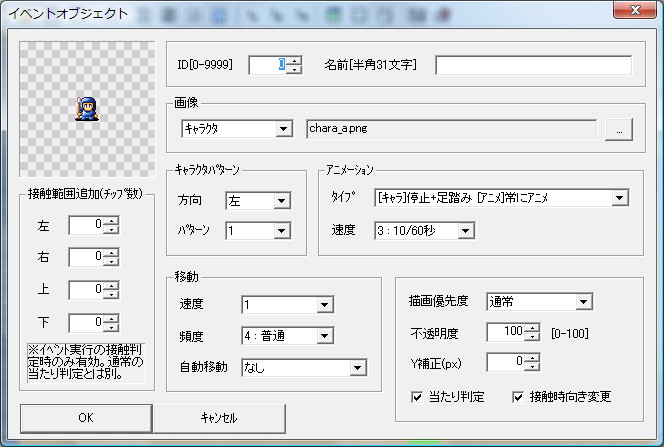Decrease 右 contact range with down arrow

coord(112,262)
